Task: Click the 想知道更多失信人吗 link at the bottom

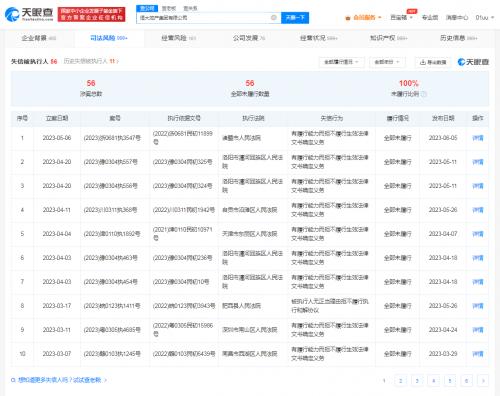Action: [x=59, y=380]
